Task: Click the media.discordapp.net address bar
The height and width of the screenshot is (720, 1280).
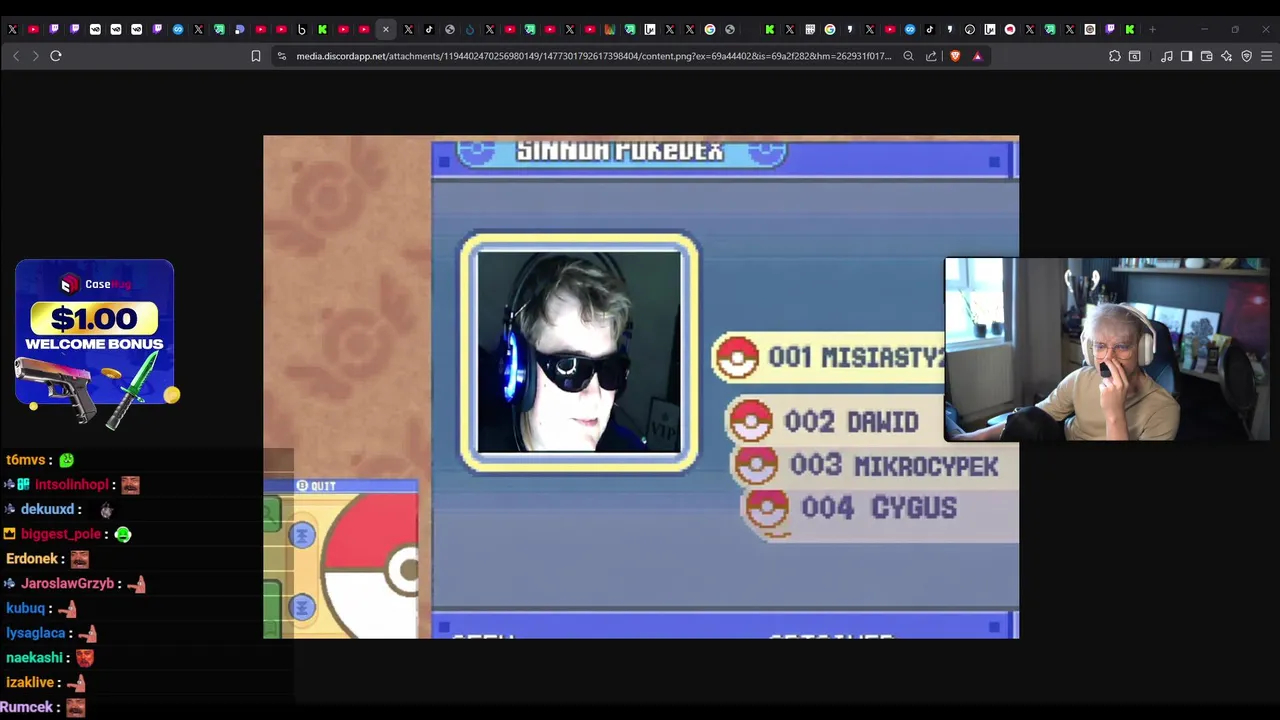Action: [x=594, y=56]
